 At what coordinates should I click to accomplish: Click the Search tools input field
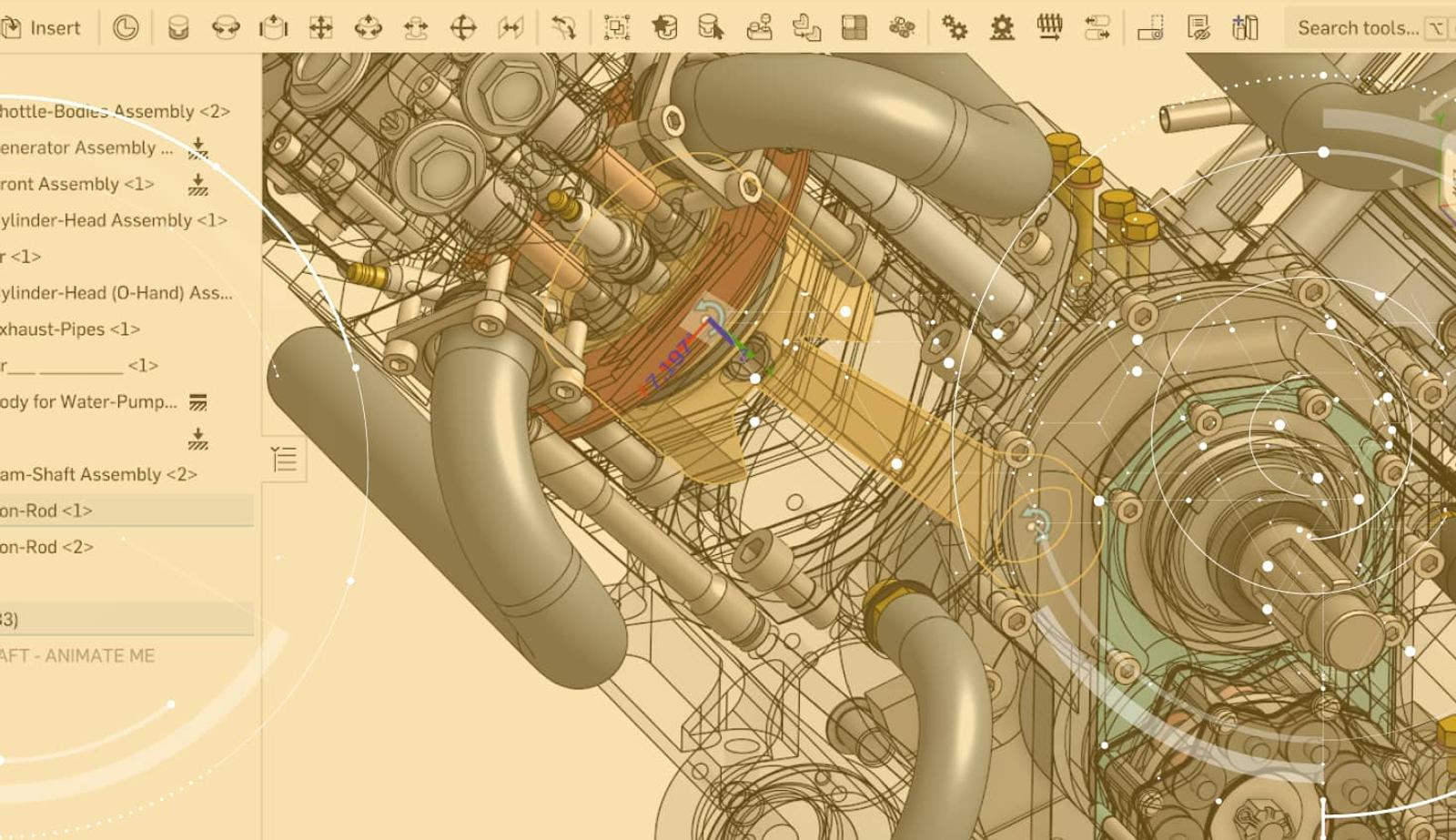pos(1357,27)
